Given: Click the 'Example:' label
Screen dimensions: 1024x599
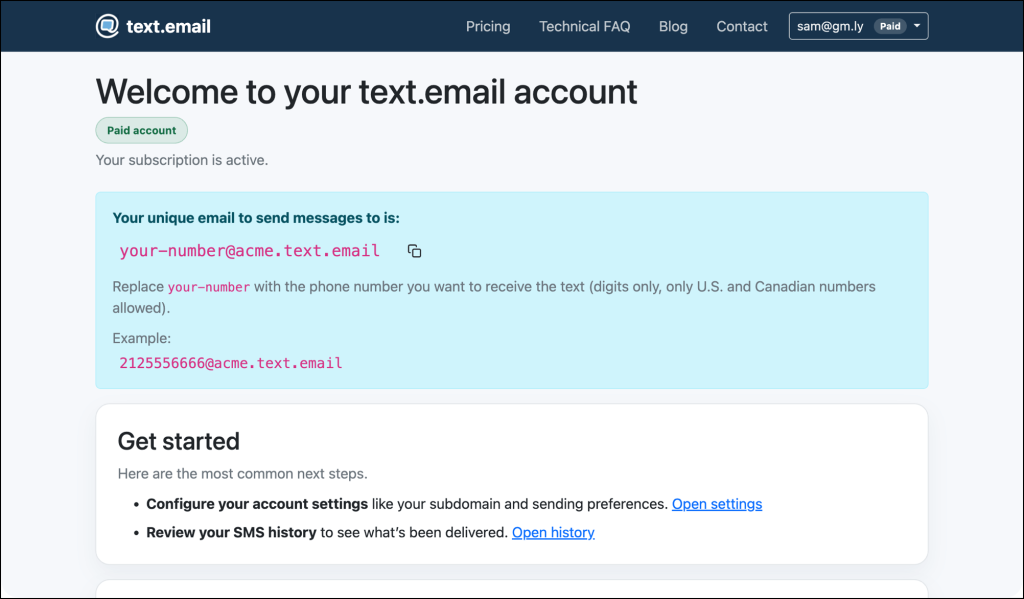Looking at the screenshot, I should pos(142,338).
